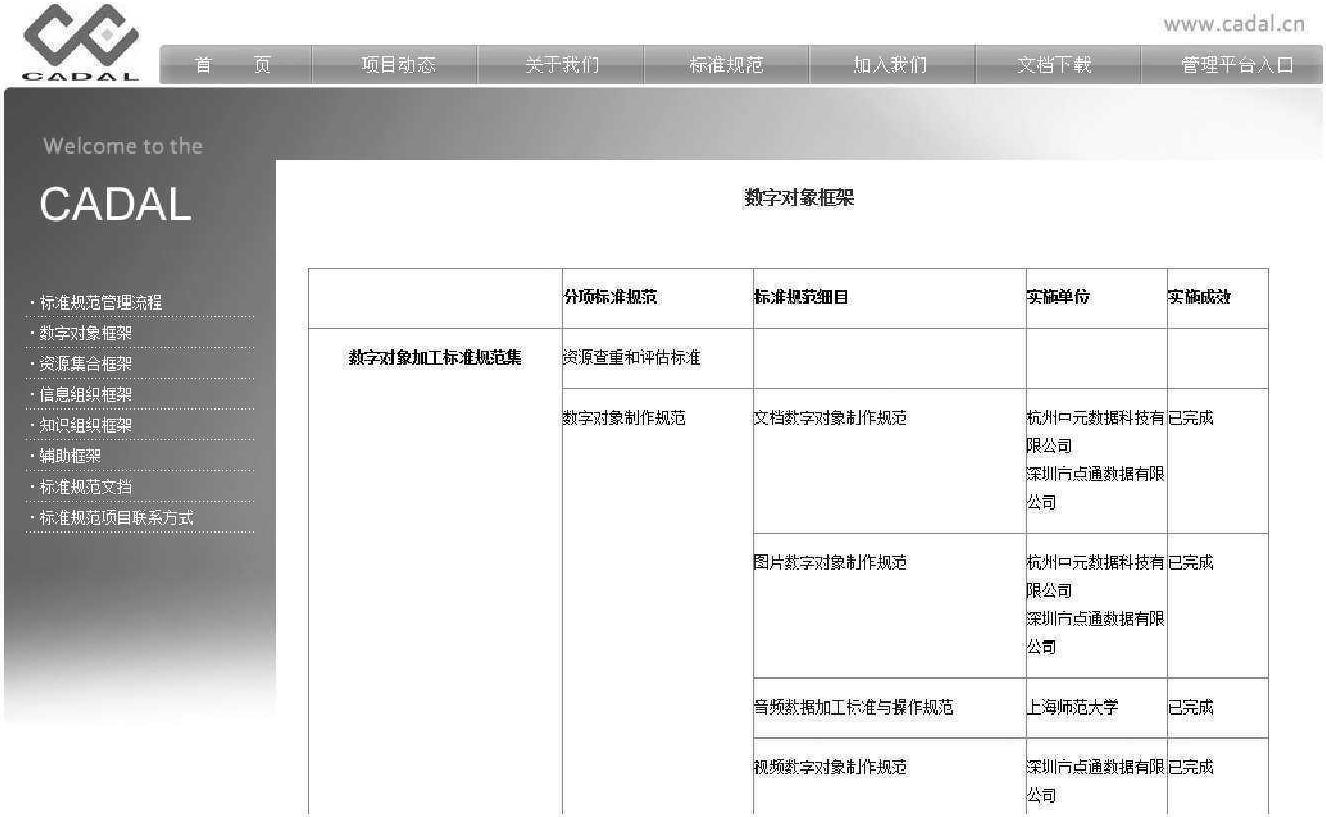The height and width of the screenshot is (817, 1326).
Task: Click the 数字对象制作规范 cell
Action: (625, 419)
